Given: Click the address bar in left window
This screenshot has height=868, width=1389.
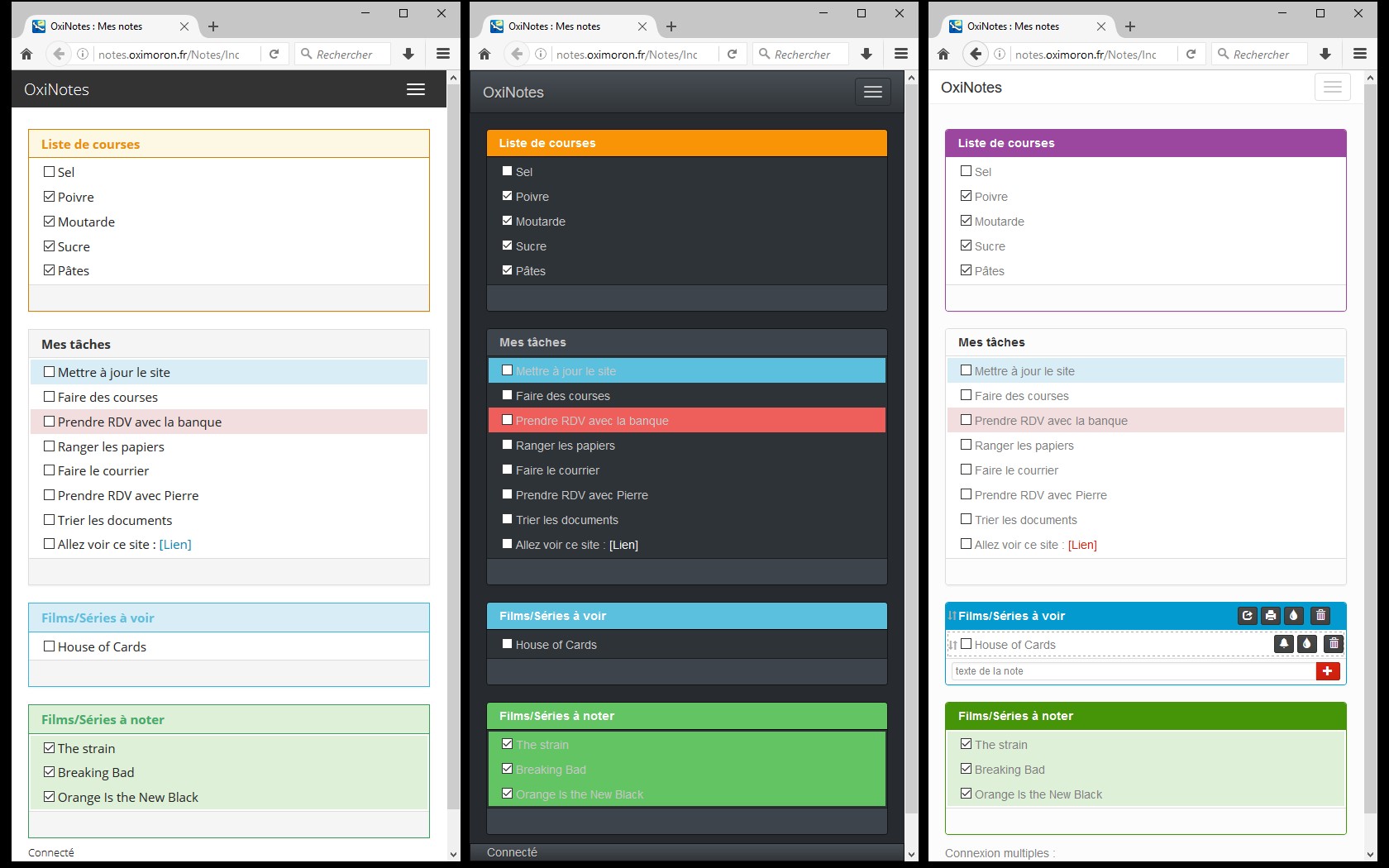Looking at the screenshot, I should tap(169, 55).
